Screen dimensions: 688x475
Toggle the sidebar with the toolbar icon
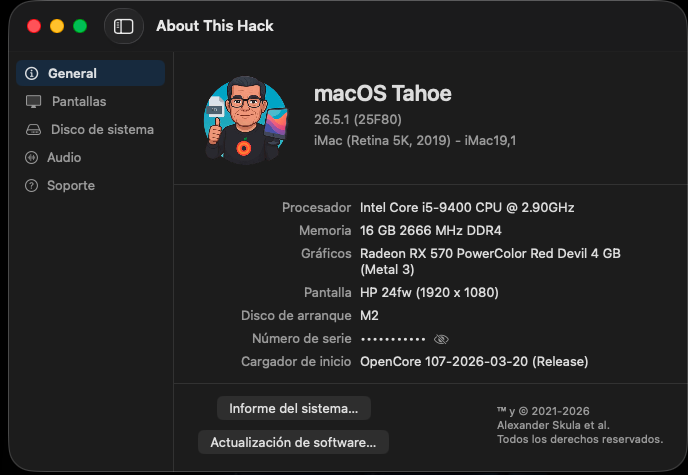tap(124, 26)
